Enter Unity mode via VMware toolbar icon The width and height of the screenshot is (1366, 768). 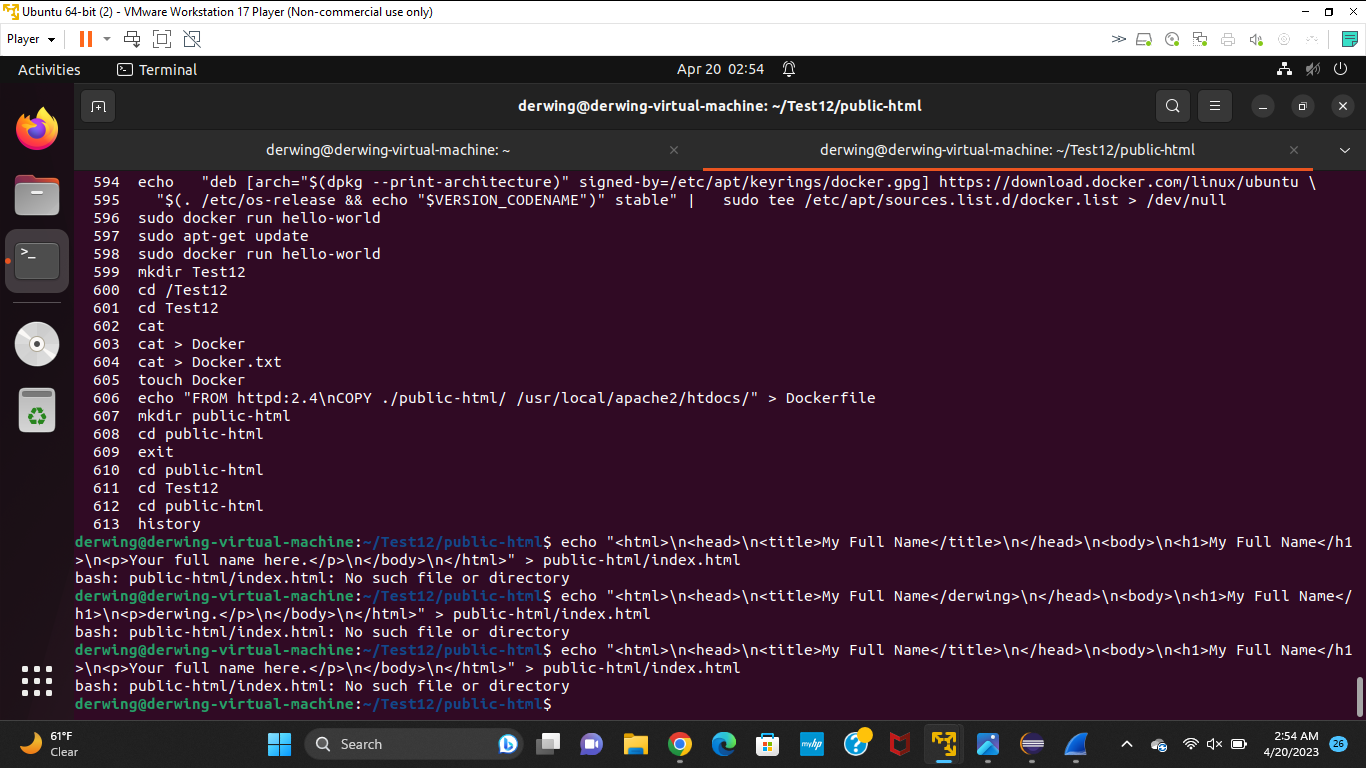[x=190, y=39]
